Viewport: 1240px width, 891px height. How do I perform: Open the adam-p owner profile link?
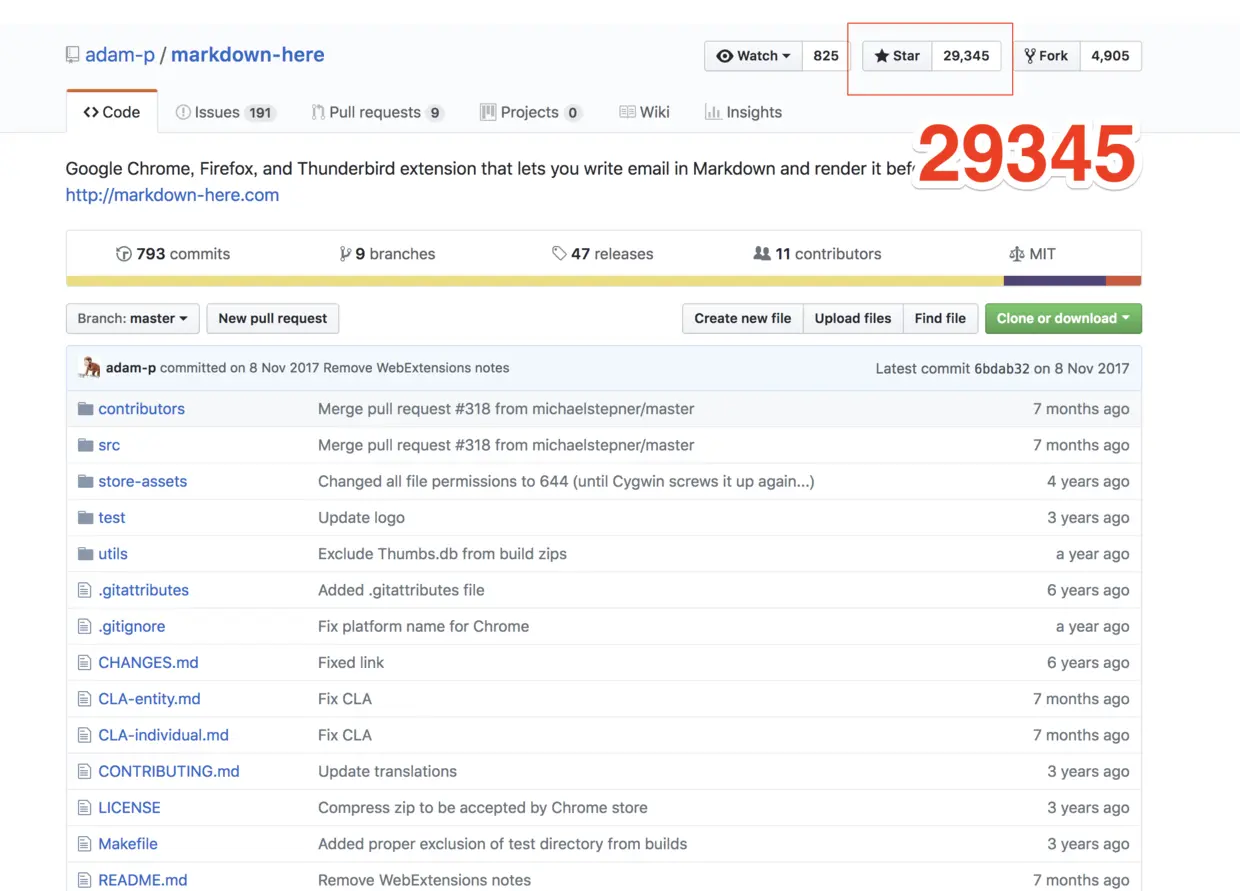120,55
